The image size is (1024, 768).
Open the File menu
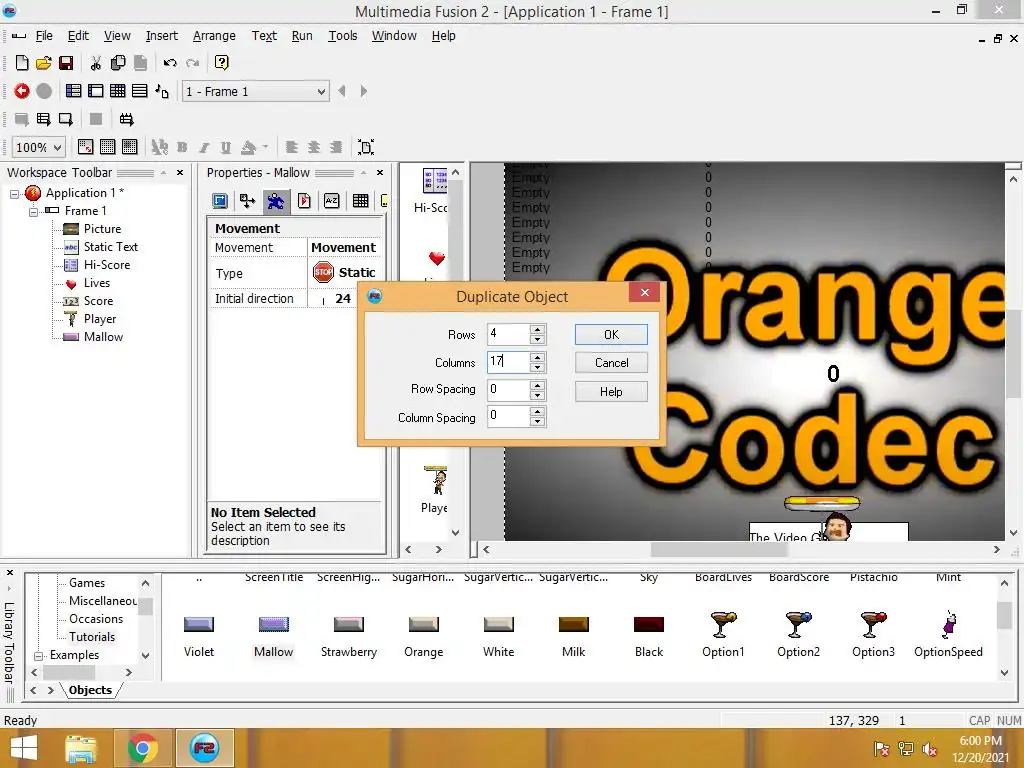point(44,36)
